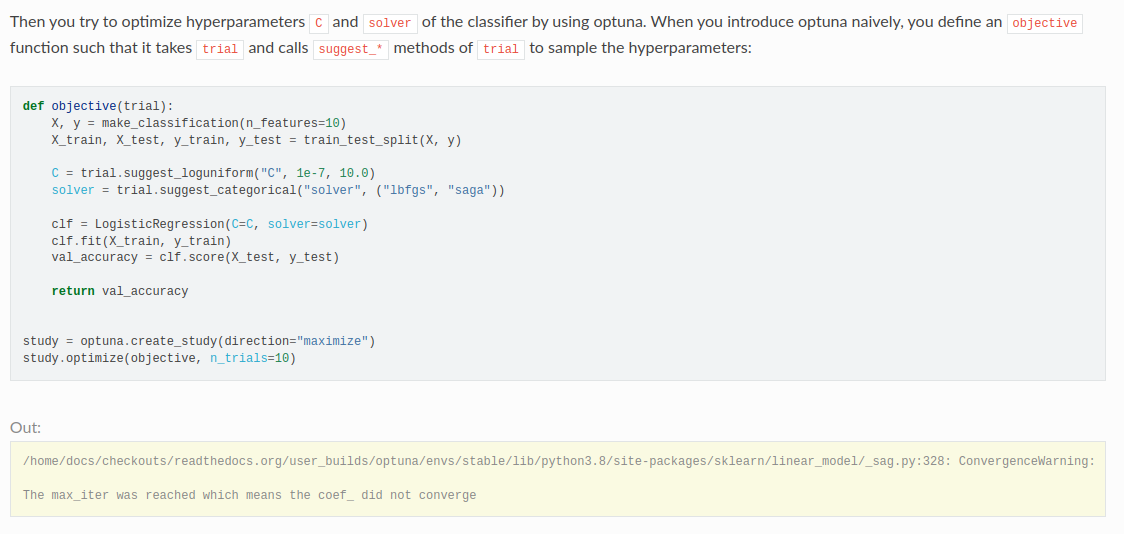Click the green 'return' keyword
This screenshot has width=1124, height=534.
(x=73, y=291)
